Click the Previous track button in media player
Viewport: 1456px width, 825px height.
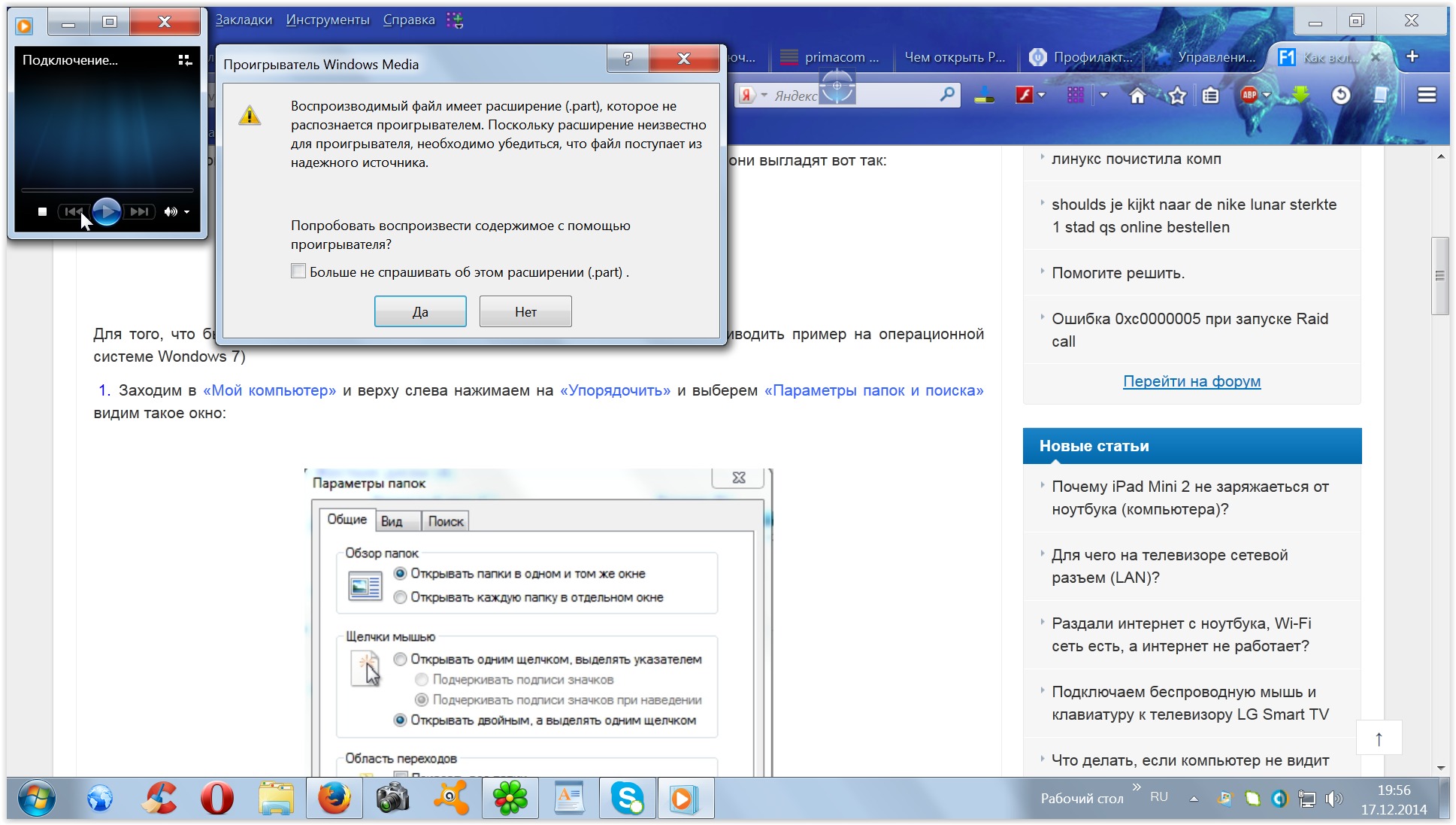pos(74,212)
